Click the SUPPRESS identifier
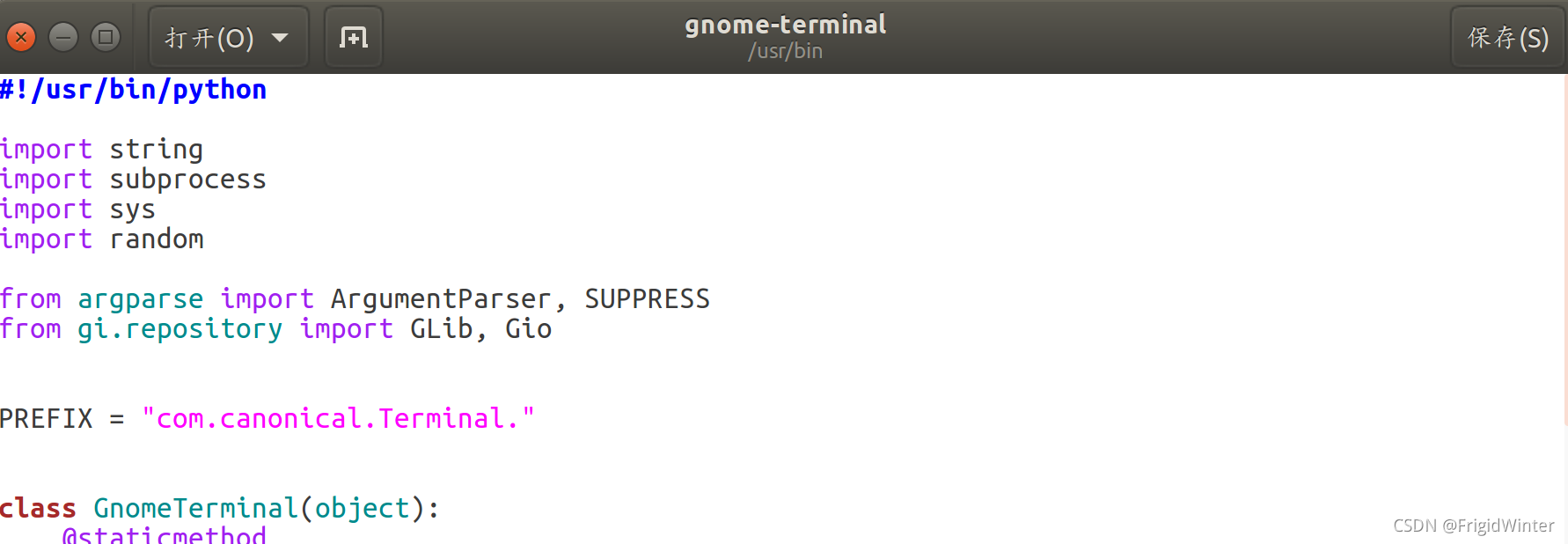This screenshot has width=1568, height=544. 647,299
